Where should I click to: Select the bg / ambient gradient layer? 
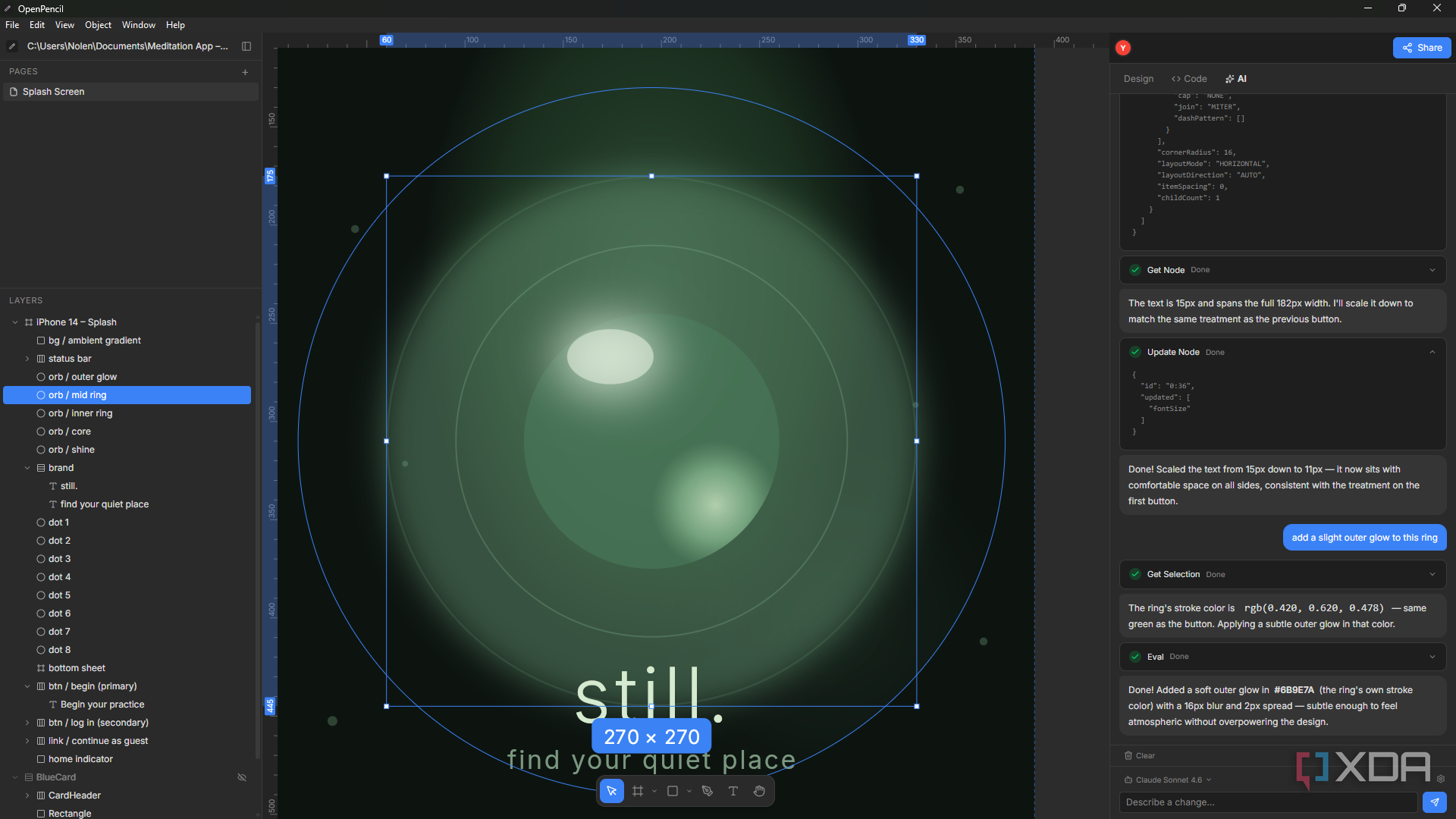(127, 340)
